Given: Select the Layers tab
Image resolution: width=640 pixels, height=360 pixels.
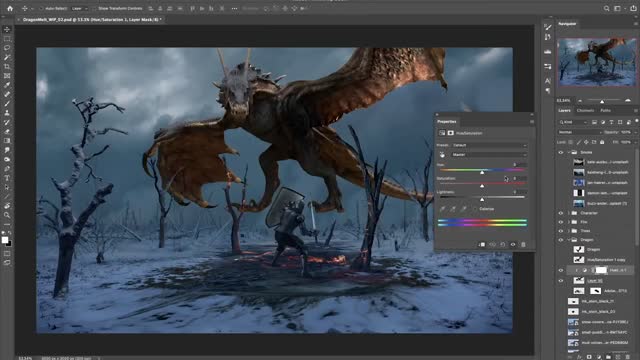Looking at the screenshot, I should [564, 111].
